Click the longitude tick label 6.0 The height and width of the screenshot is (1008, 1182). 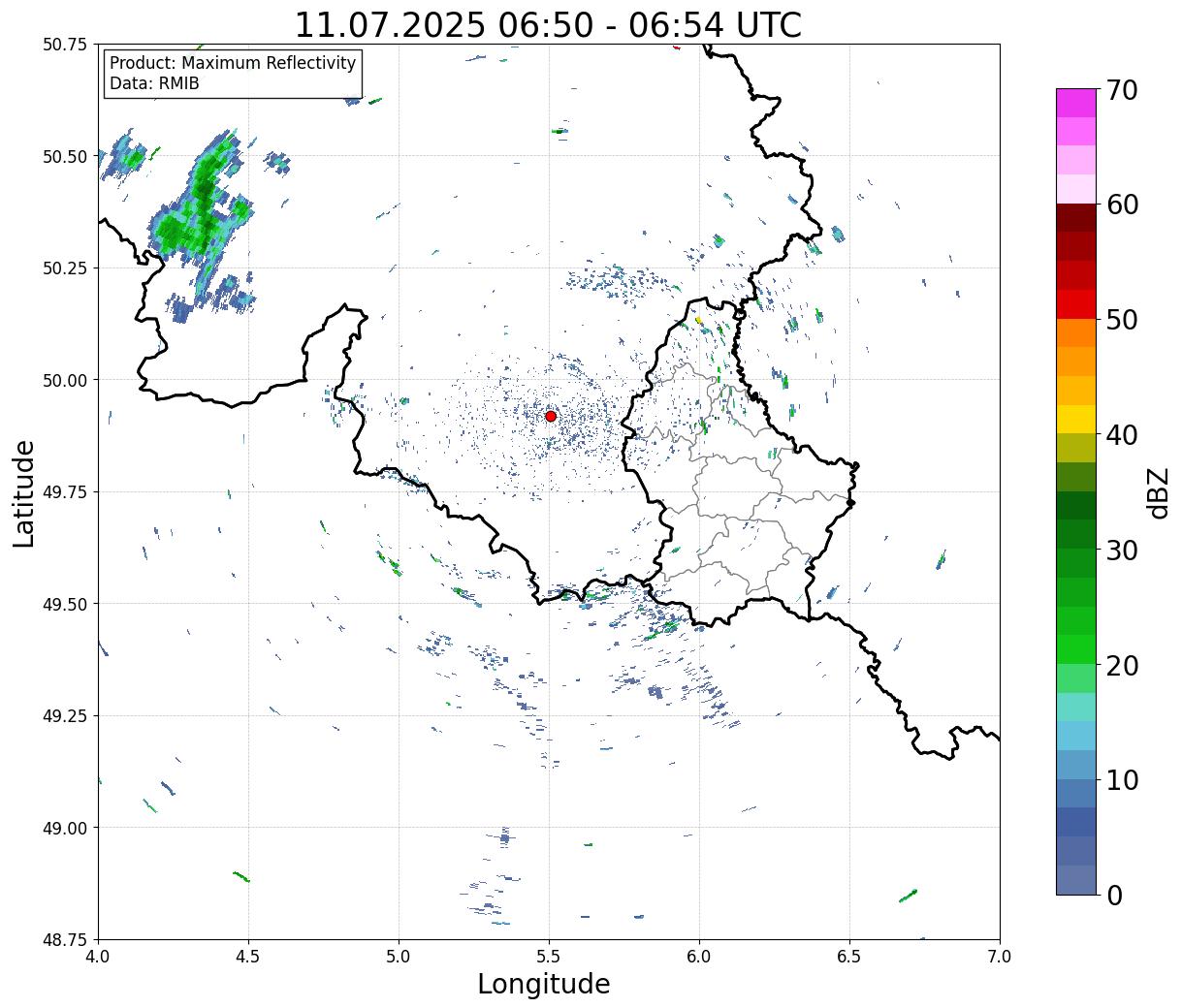pos(699,957)
